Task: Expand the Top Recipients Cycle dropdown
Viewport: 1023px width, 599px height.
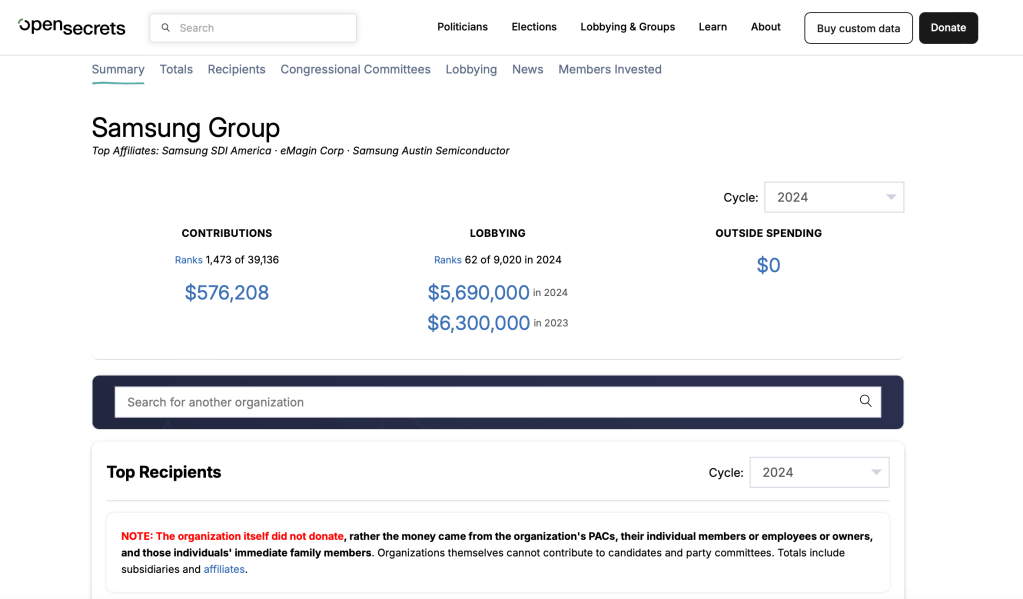Action: 818,472
